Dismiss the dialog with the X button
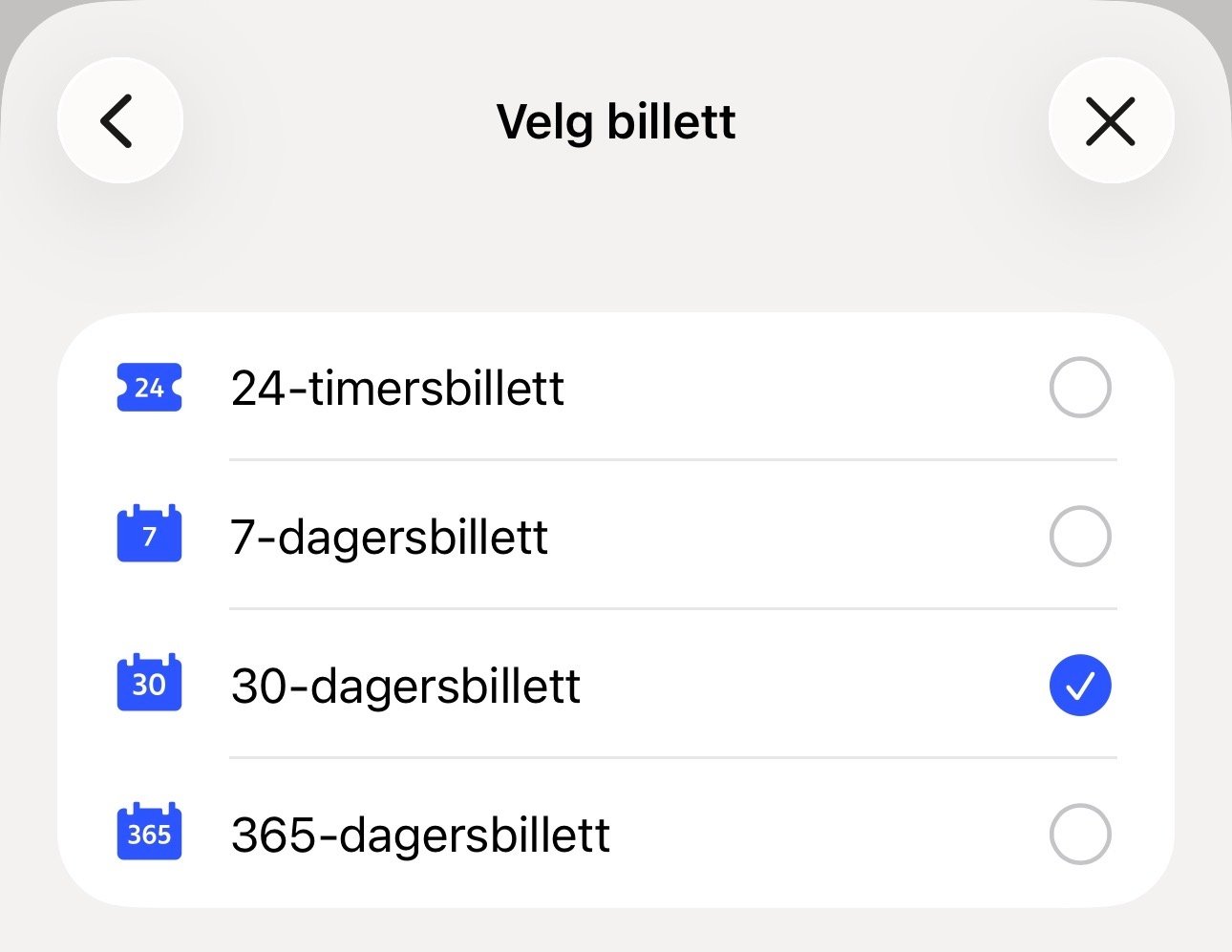1232x952 pixels. click(x=1111, y=121)
